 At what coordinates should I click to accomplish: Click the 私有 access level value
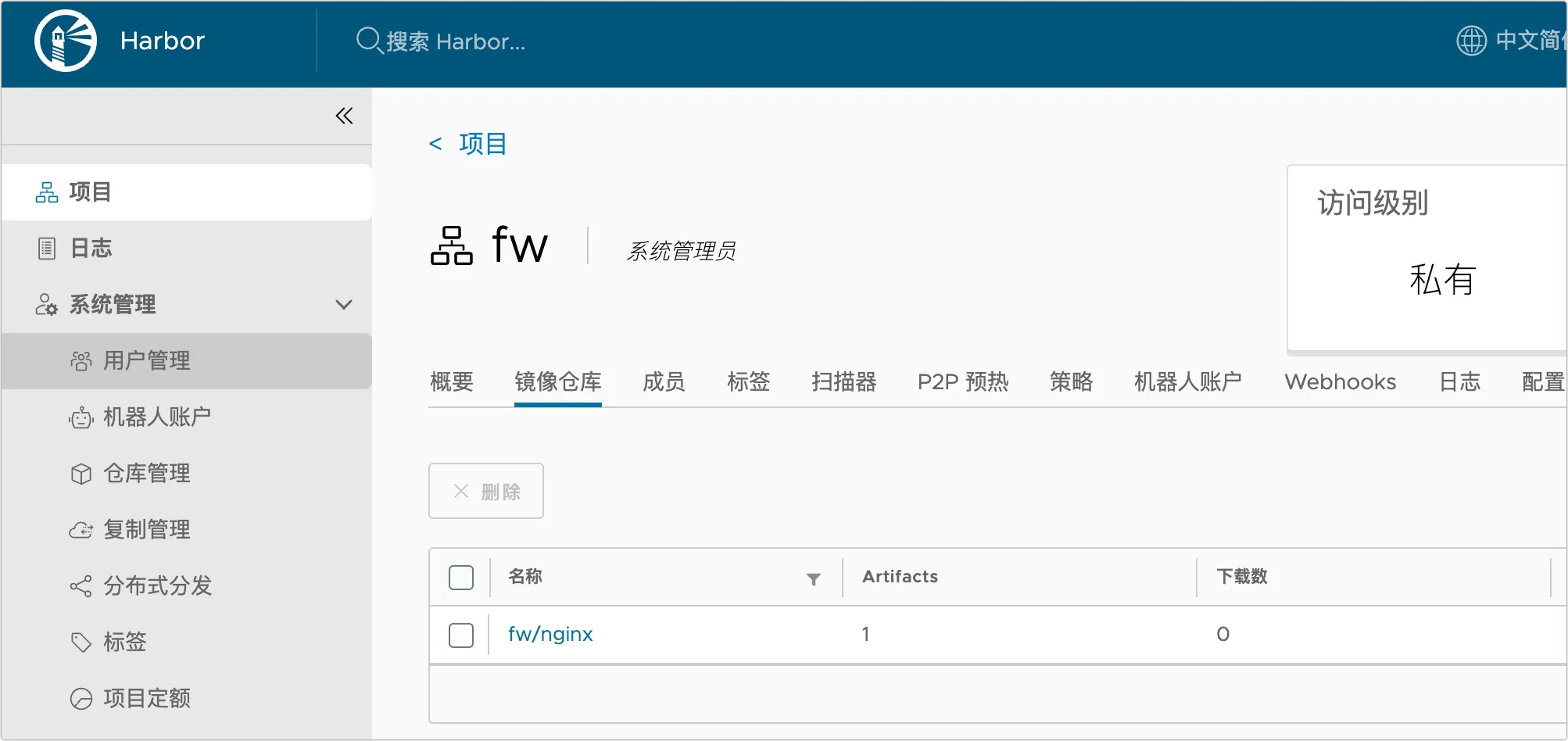tap(1442, 280)
